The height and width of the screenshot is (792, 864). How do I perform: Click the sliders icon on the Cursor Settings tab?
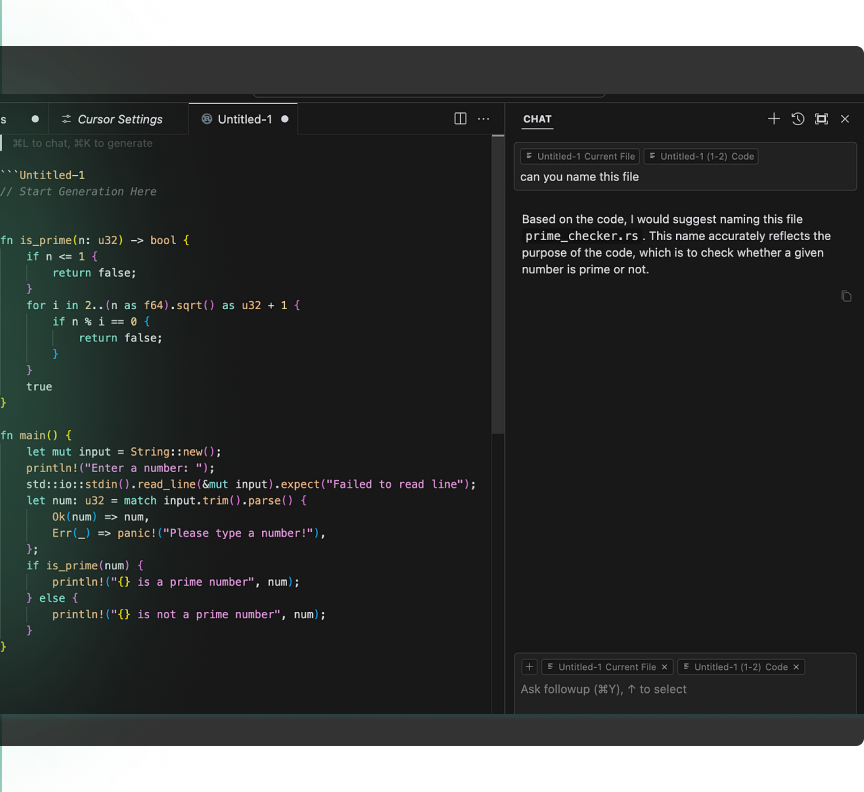67,119
